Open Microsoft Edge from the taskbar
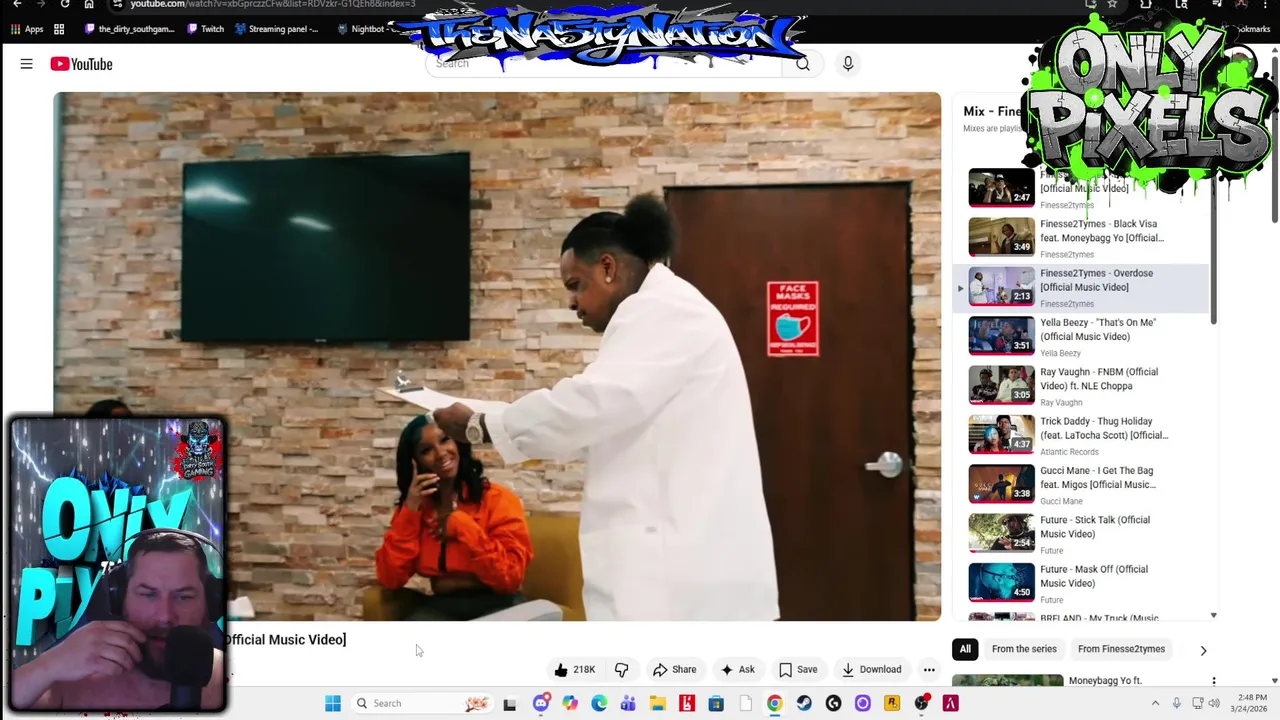The image size is (1280, 720). point(599,703)
